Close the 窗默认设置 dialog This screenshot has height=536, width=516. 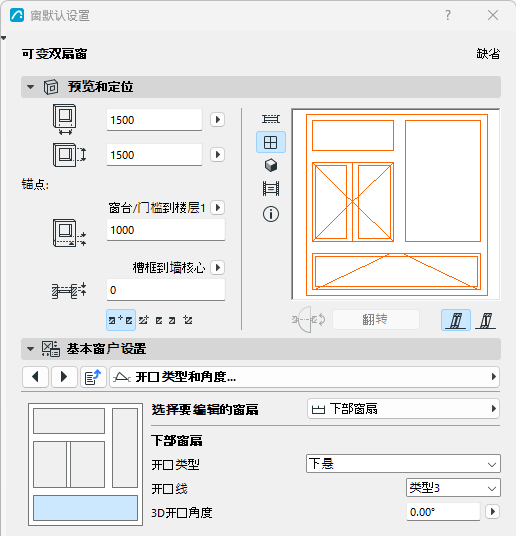pyautogui.click(x=493, y=15)
